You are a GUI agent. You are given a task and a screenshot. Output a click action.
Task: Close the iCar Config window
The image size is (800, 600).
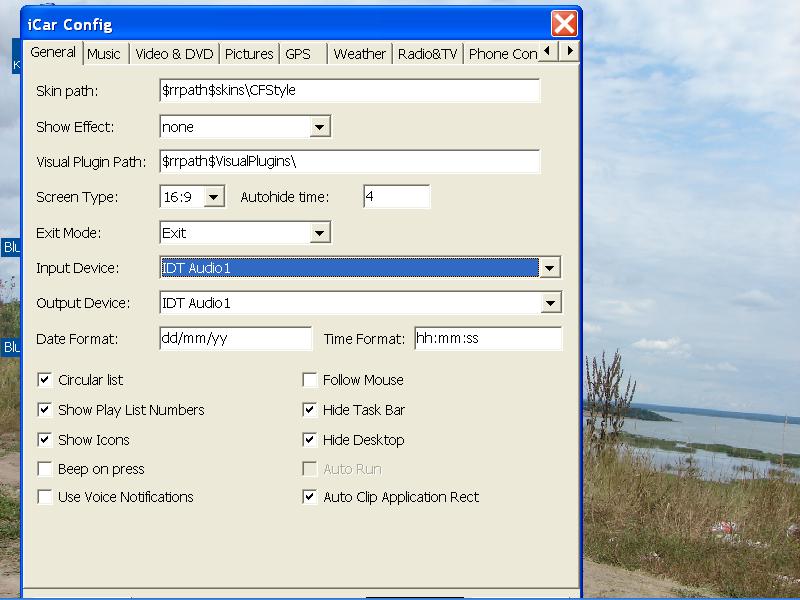tap(564, 24)
